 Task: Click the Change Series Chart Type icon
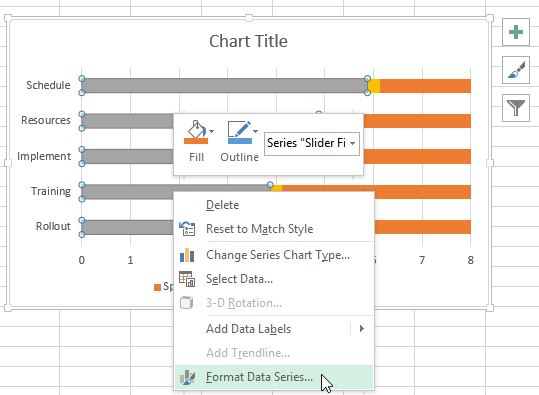(x=187, y=255)
